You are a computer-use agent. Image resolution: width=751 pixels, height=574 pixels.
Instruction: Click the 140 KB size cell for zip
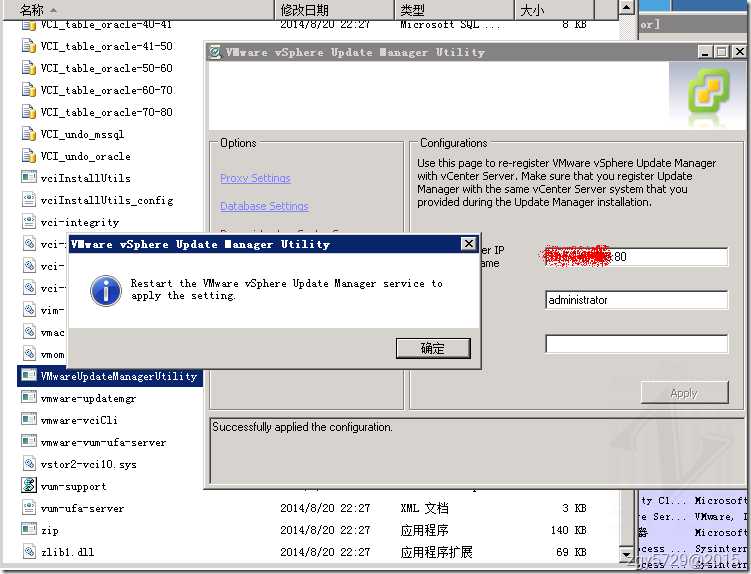point(569,530)
